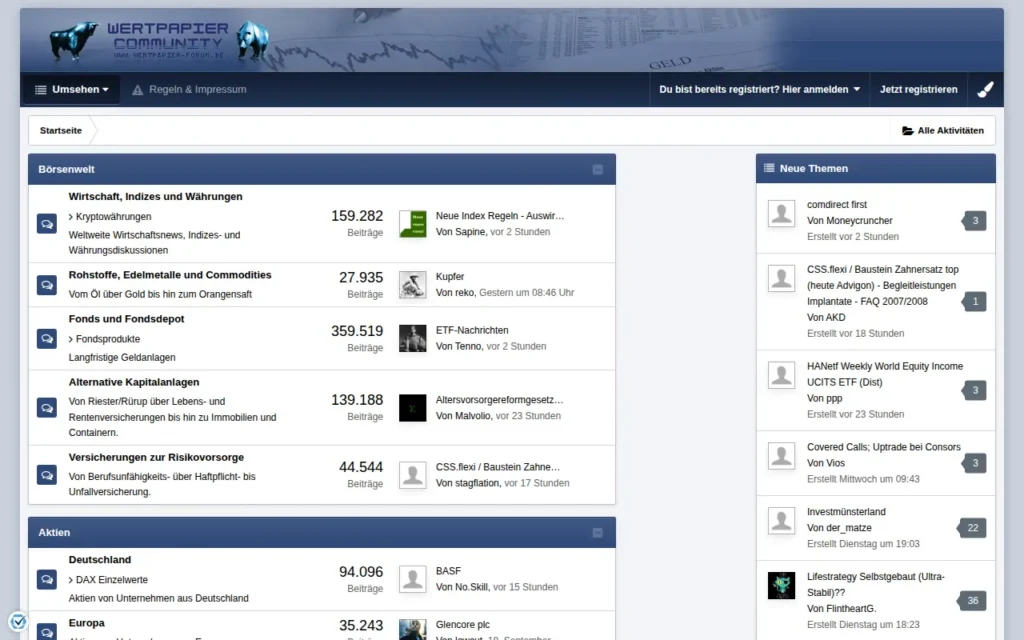Image resolution: width=1024 pixels, height=640 pixels.
Task: Go to Startseite breadcrumb
Action: point(61,131)
